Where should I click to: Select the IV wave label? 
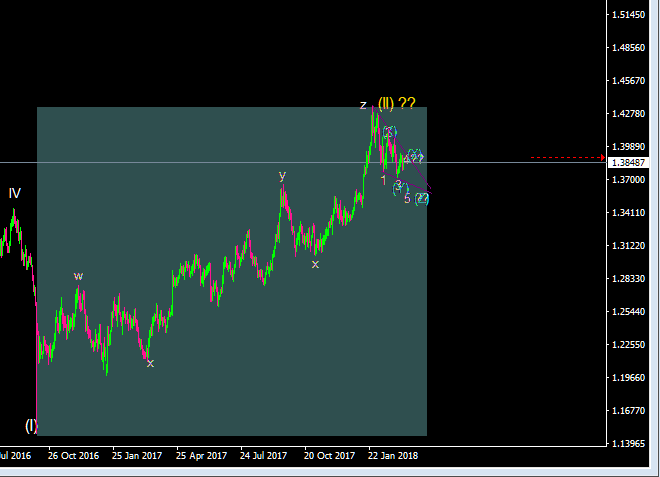tap(15, 193)
